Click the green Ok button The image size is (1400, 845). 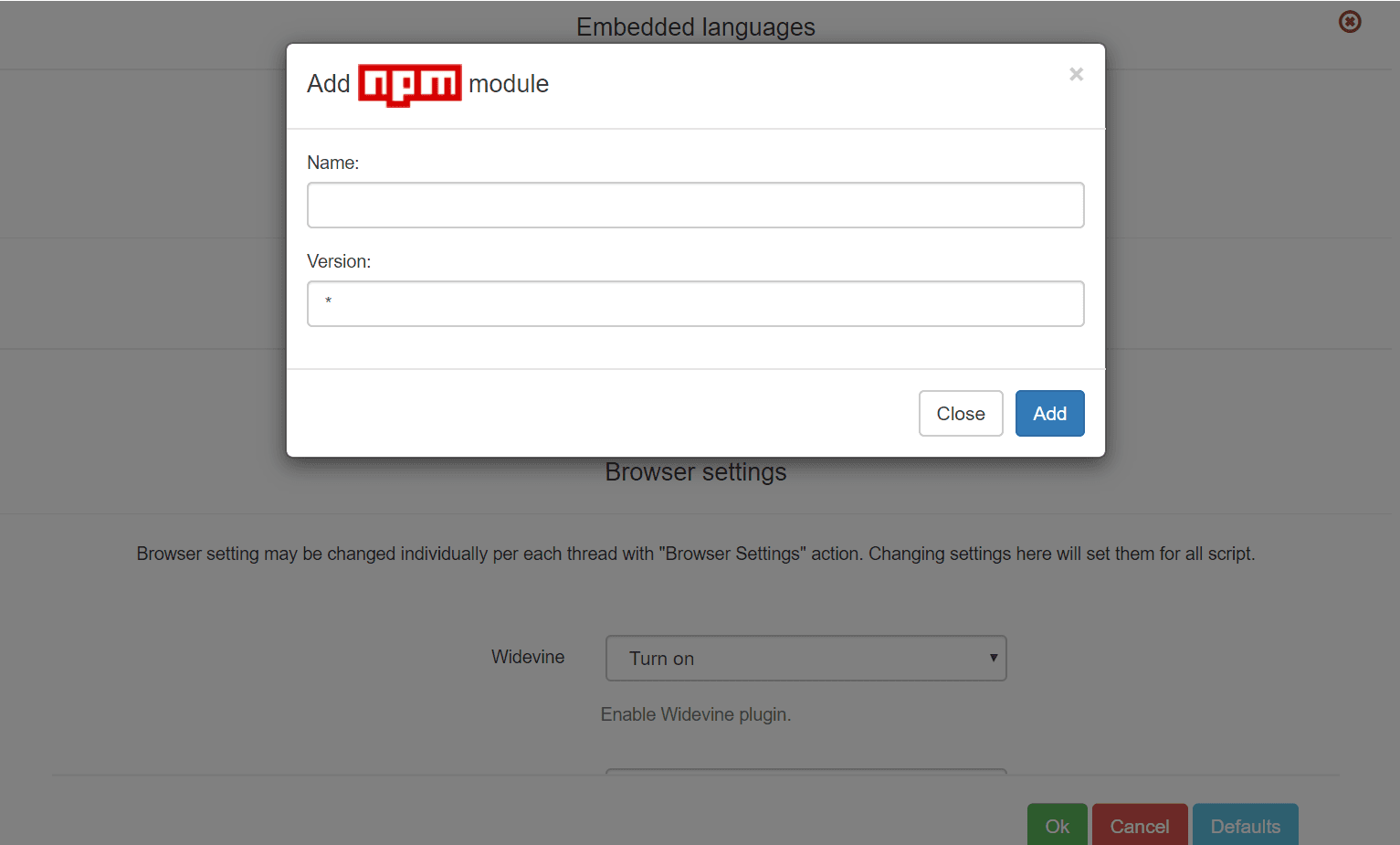(1057, 825)
